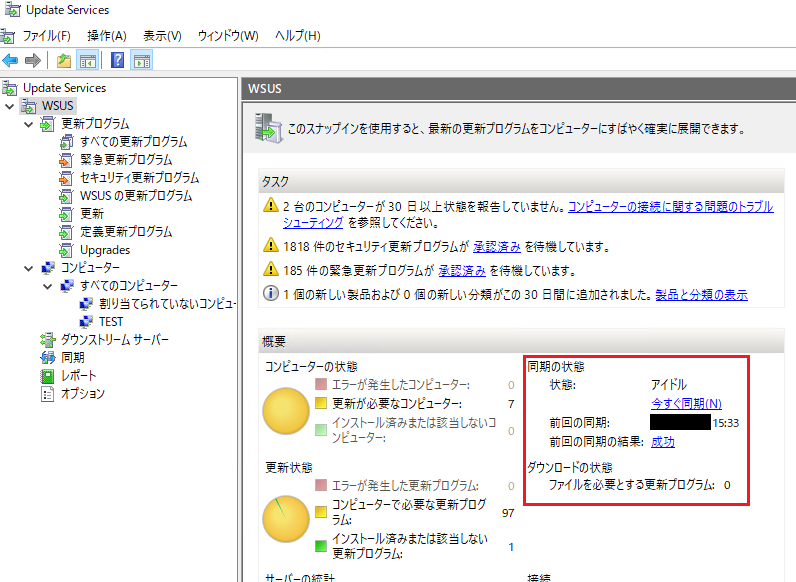Click the タスク section header
Viewport: 796px width, 582px height.
[521, 181]
